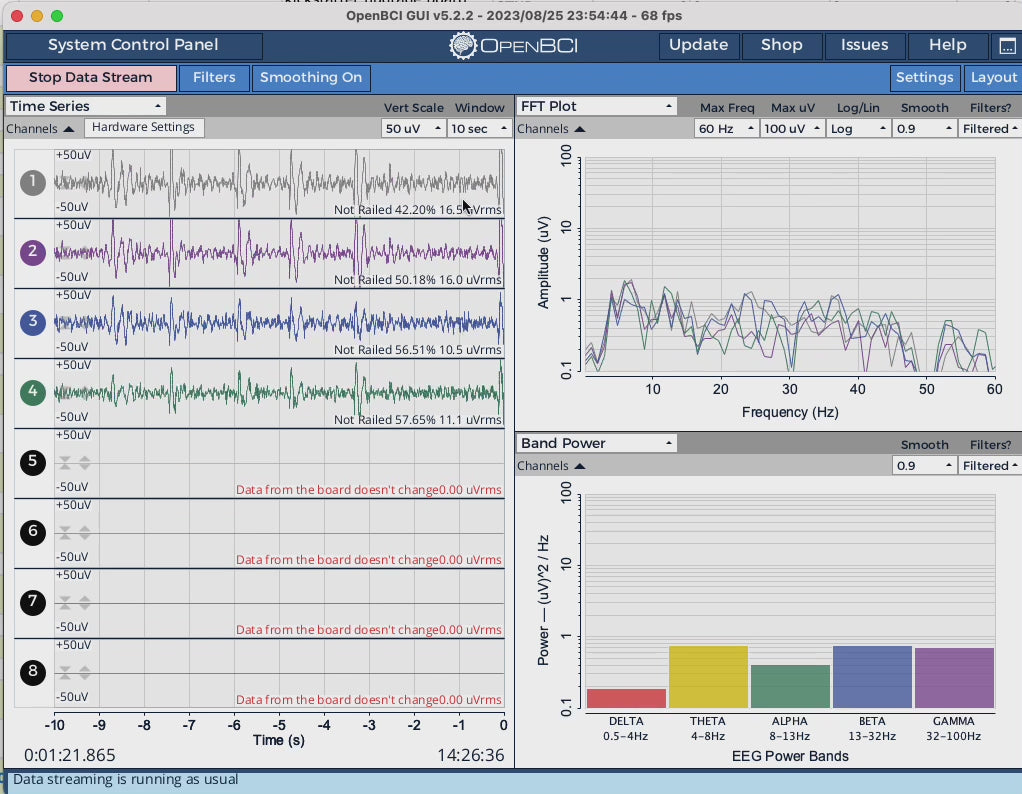Expand the Time Series widget selector
This screenshot has height=794, width=1022.
(x=86, y=106)
